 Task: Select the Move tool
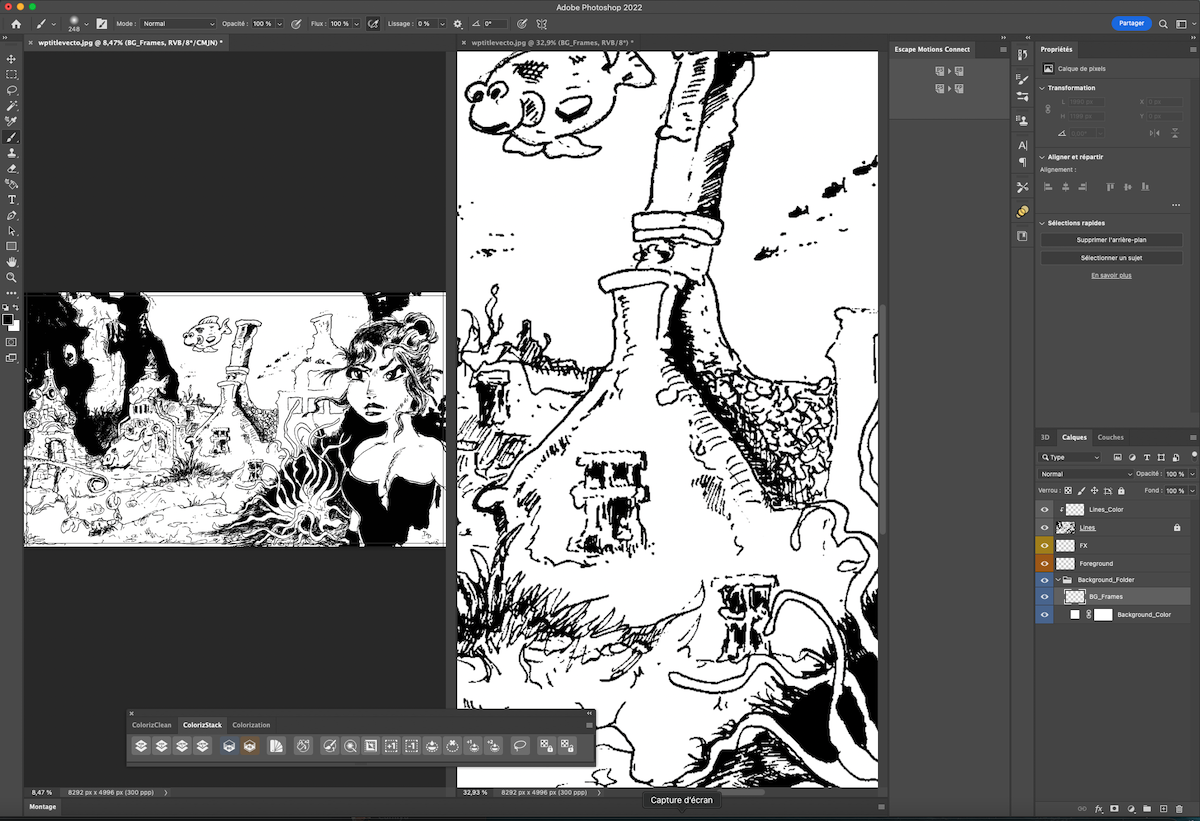12,59
